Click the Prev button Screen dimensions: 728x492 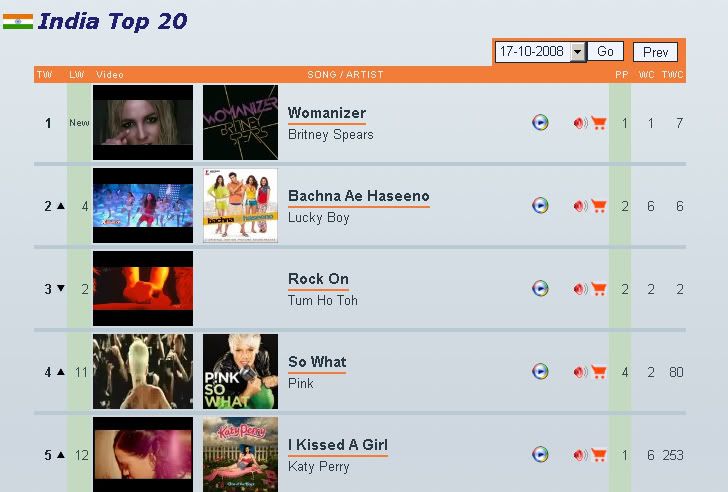click(655, 52)
